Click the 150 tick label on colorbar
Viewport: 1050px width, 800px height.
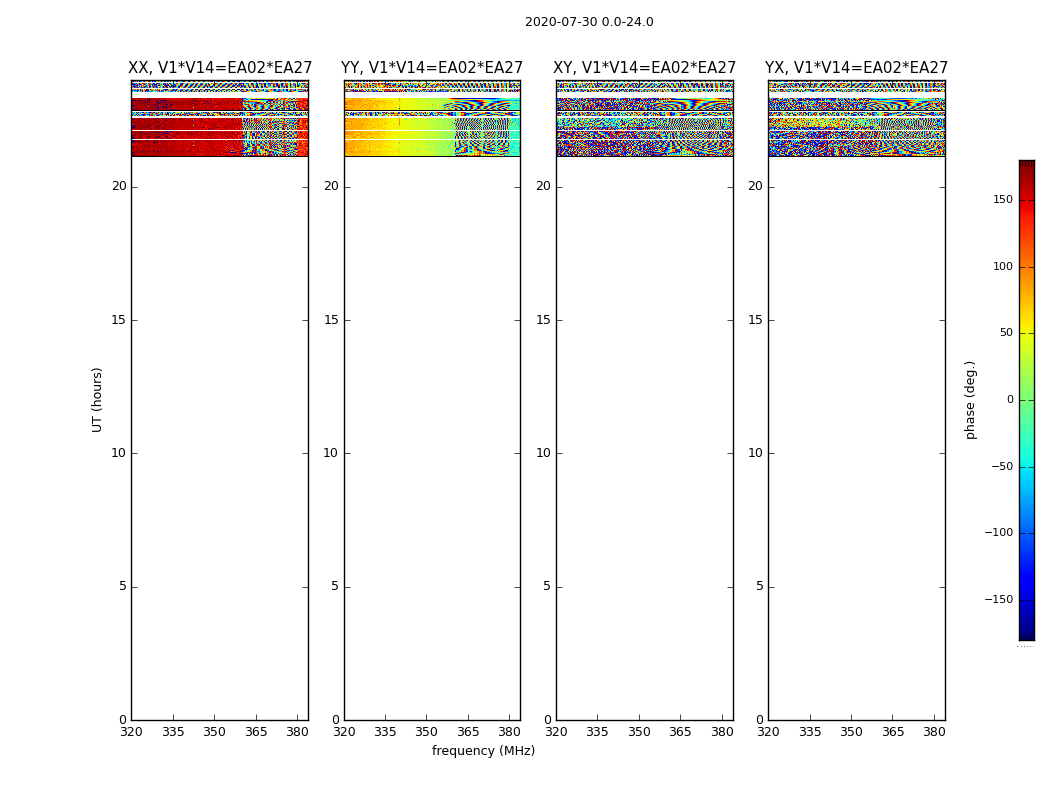(1002, 200)
